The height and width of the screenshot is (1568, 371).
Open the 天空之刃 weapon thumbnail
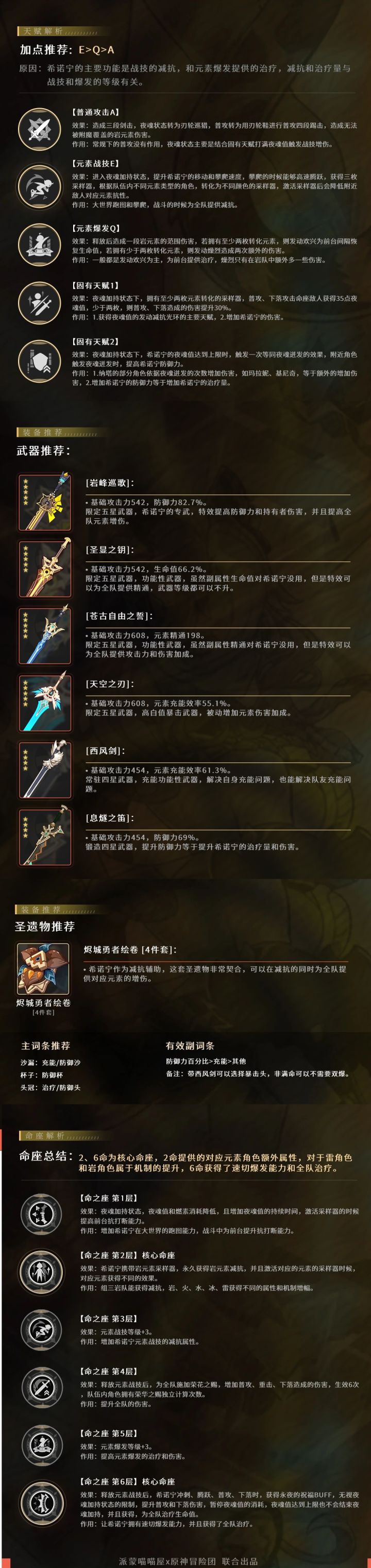tap(44, 703)
